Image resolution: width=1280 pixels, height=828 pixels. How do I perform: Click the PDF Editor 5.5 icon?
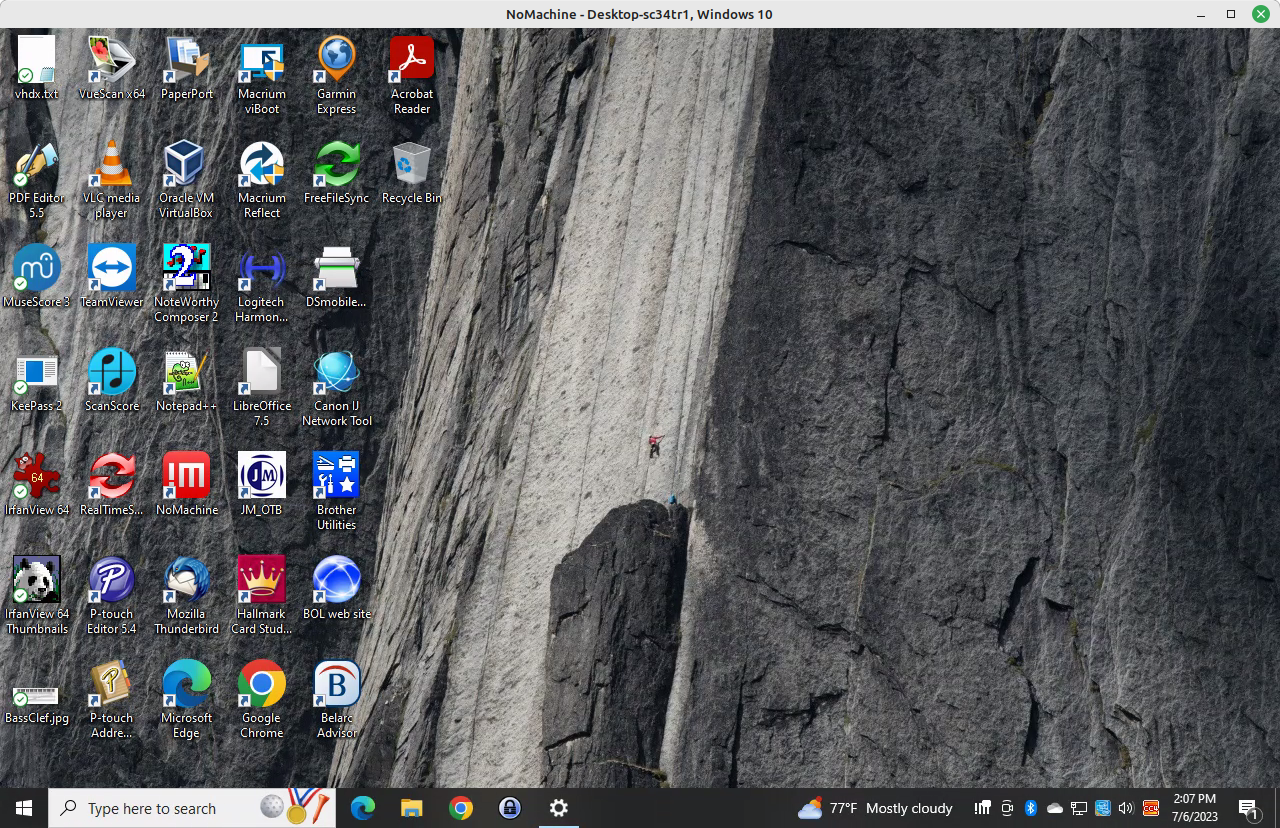pos(37,180)
